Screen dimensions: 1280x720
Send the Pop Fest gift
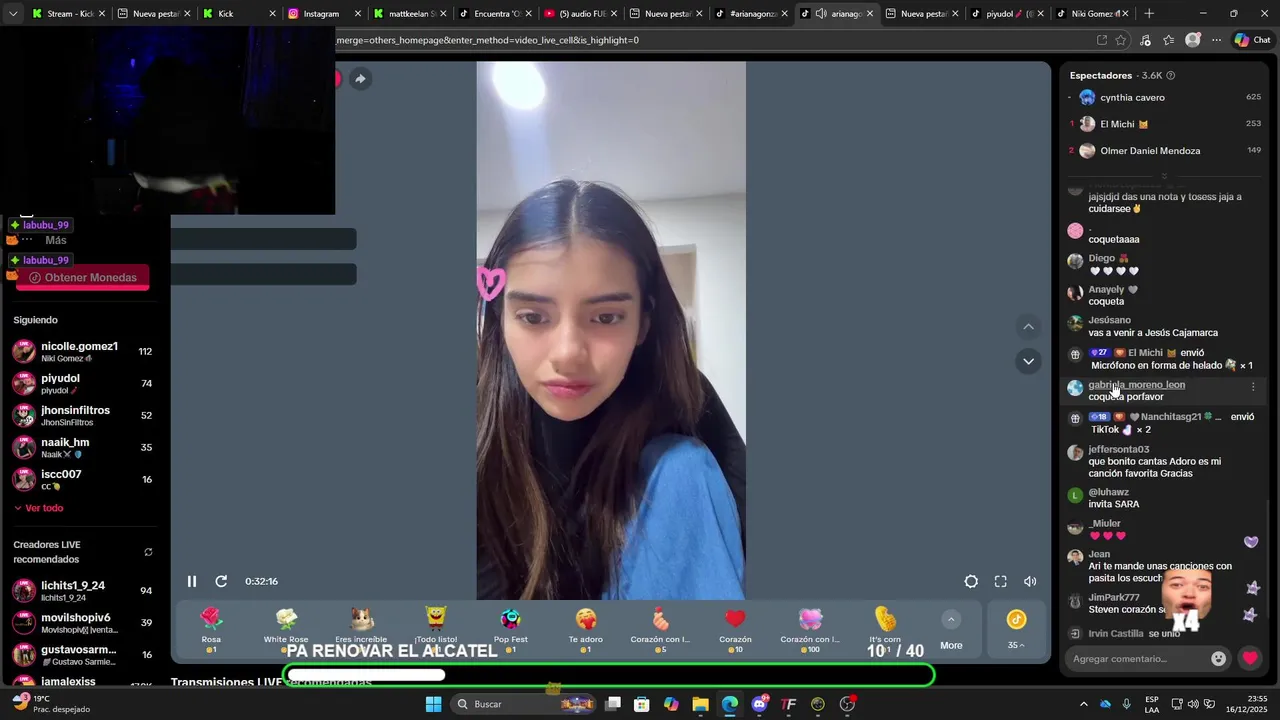tap(511, 630)
